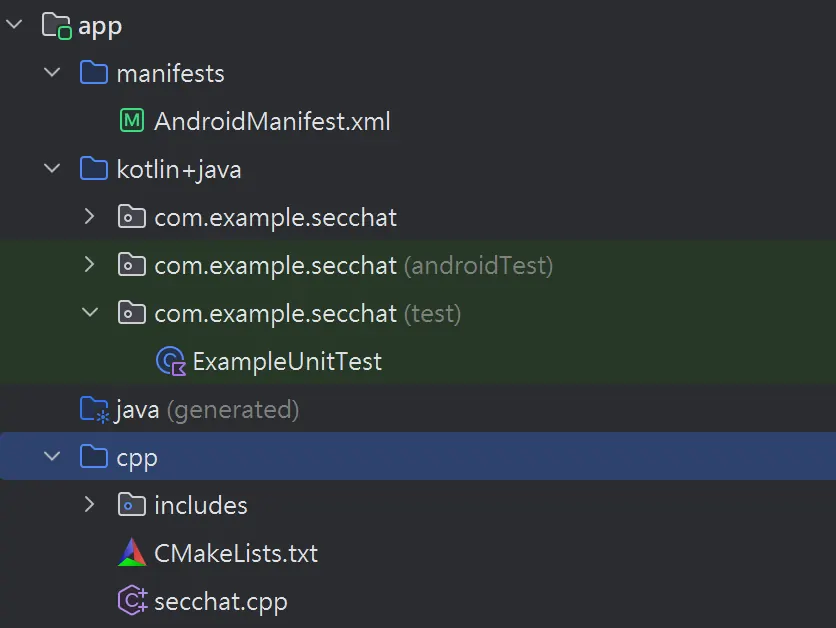The height and width of the screenshot is (628, 836).
Task: Collapse the com.example.secchat (test) package
Action: (90, 312)
